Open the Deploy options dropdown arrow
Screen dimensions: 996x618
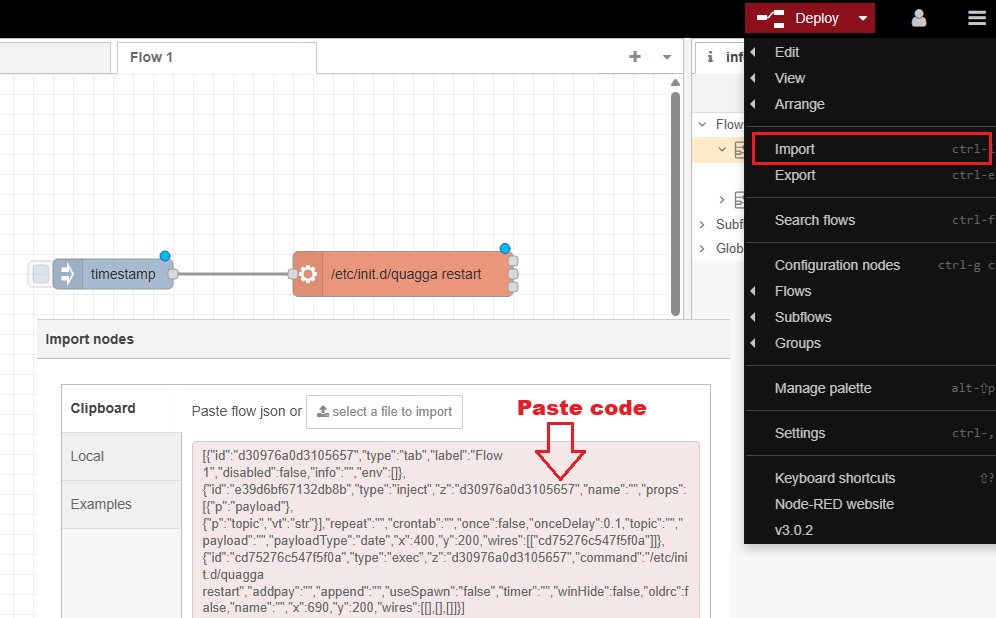point(862,18)
